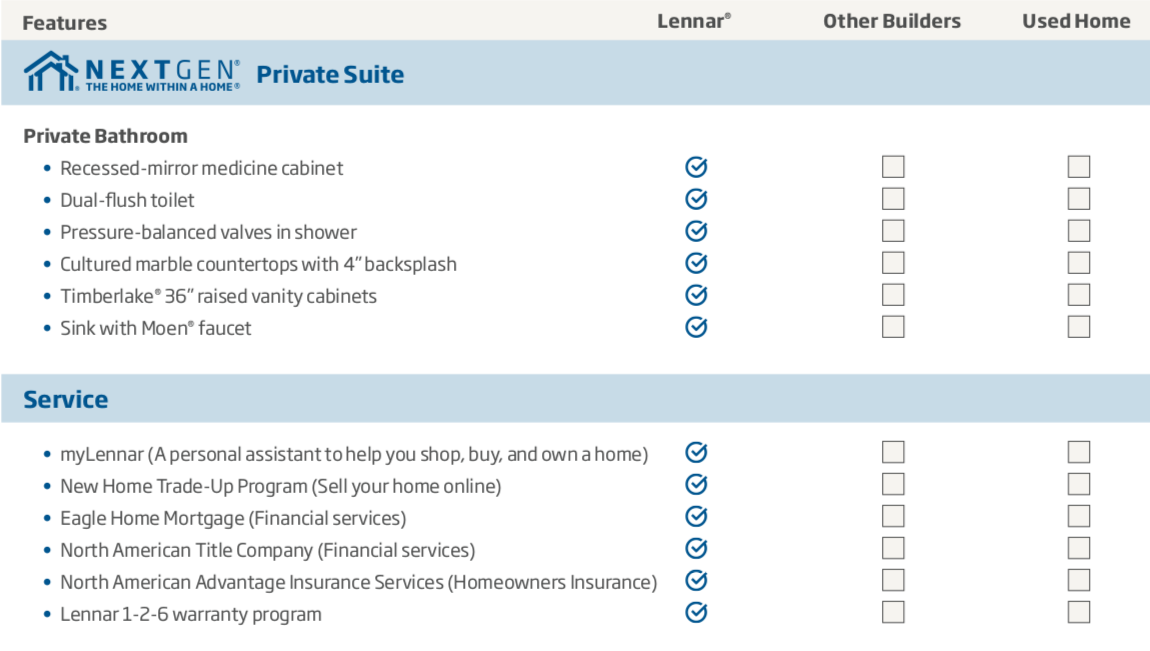This screenshot has width=1150, height=651.
Task: Click the NextGen house logo icon
Action: [50, 72]
